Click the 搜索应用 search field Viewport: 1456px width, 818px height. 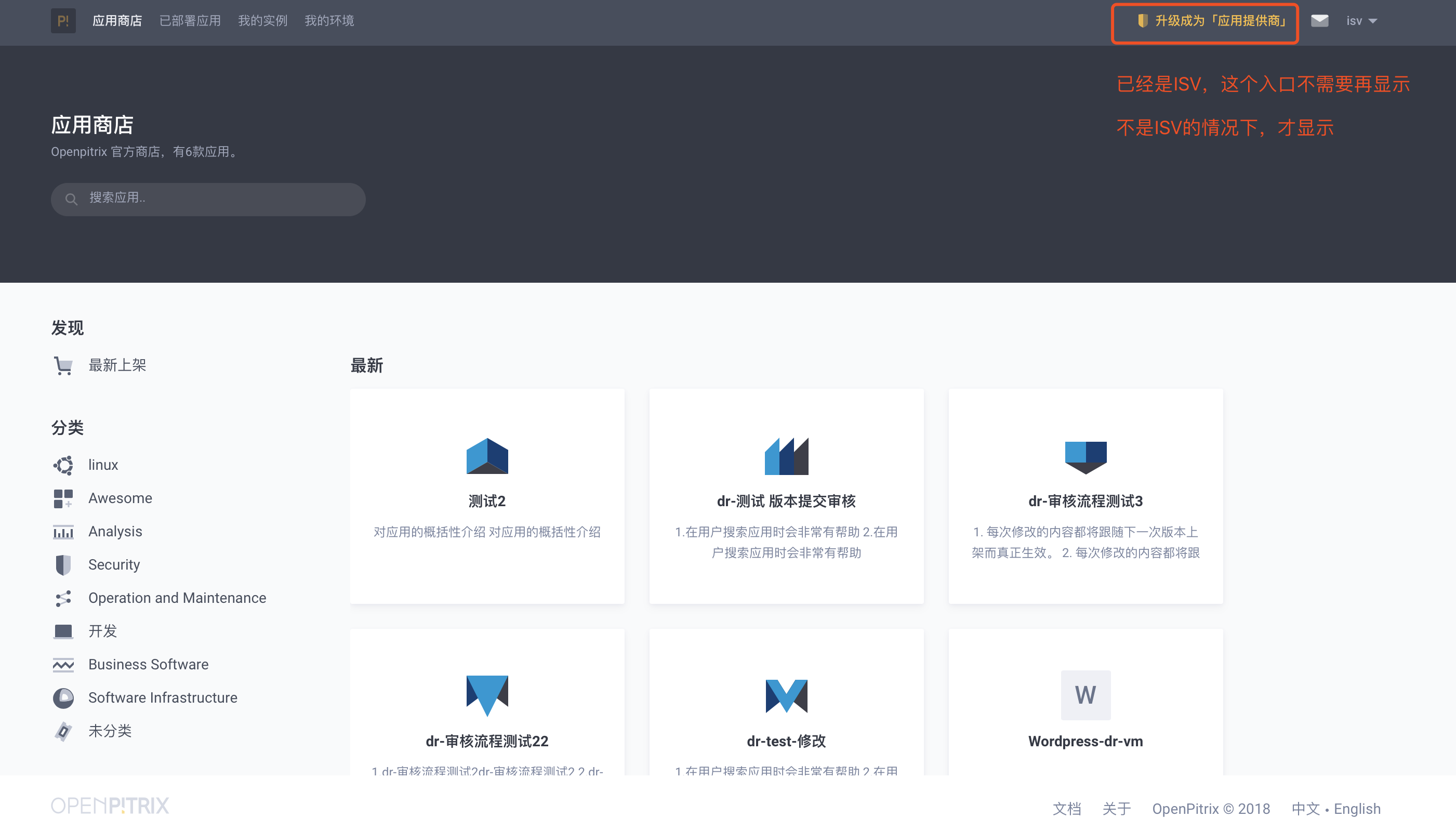208,199
